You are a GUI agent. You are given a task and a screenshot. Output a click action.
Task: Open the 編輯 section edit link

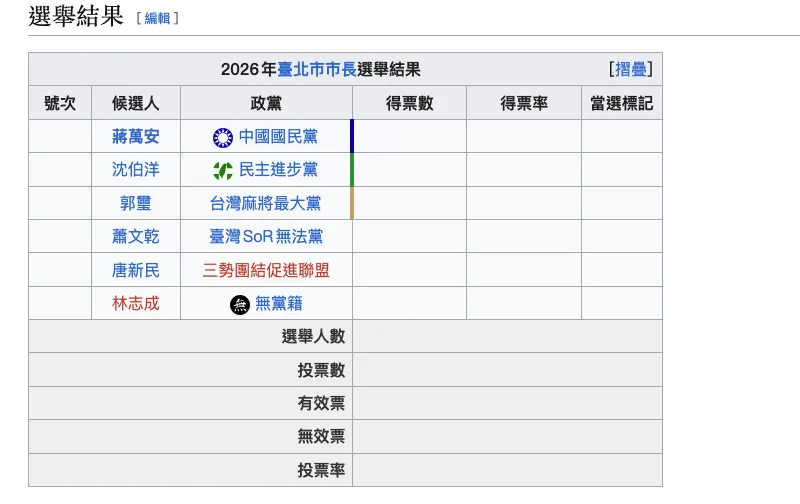(x=157, y=18)
